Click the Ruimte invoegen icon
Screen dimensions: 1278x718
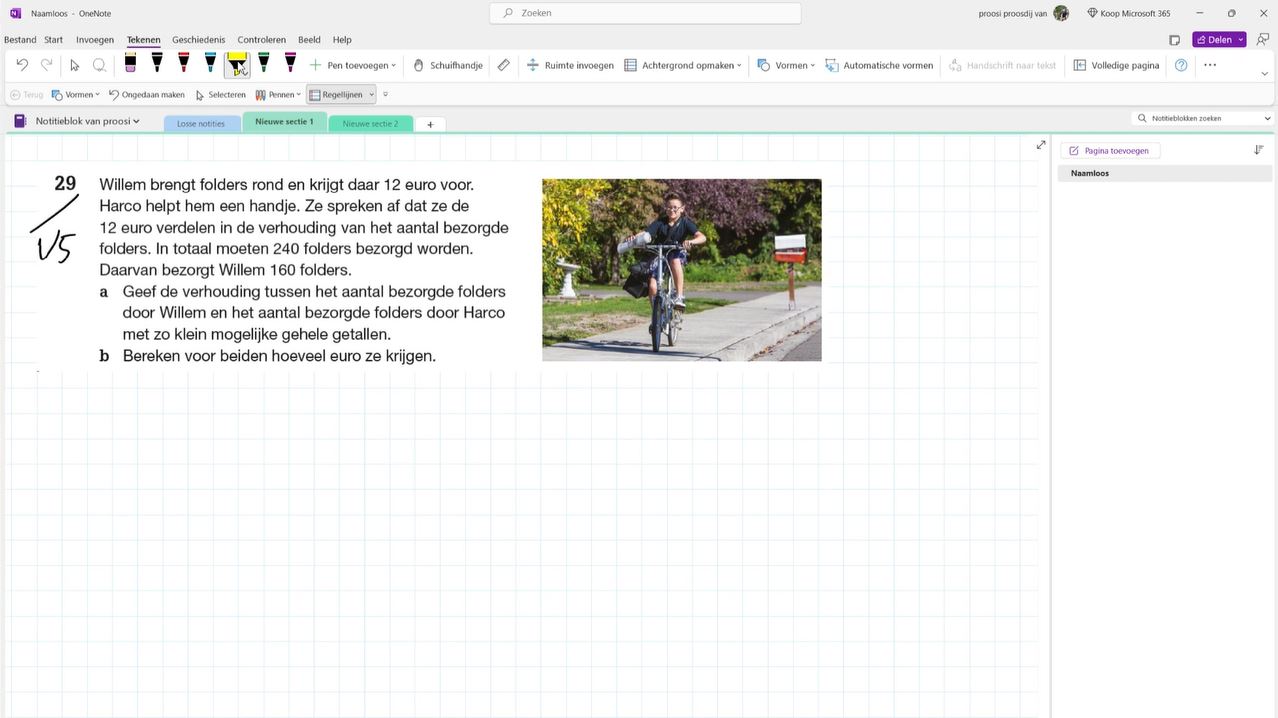click(x=533, y=65)
